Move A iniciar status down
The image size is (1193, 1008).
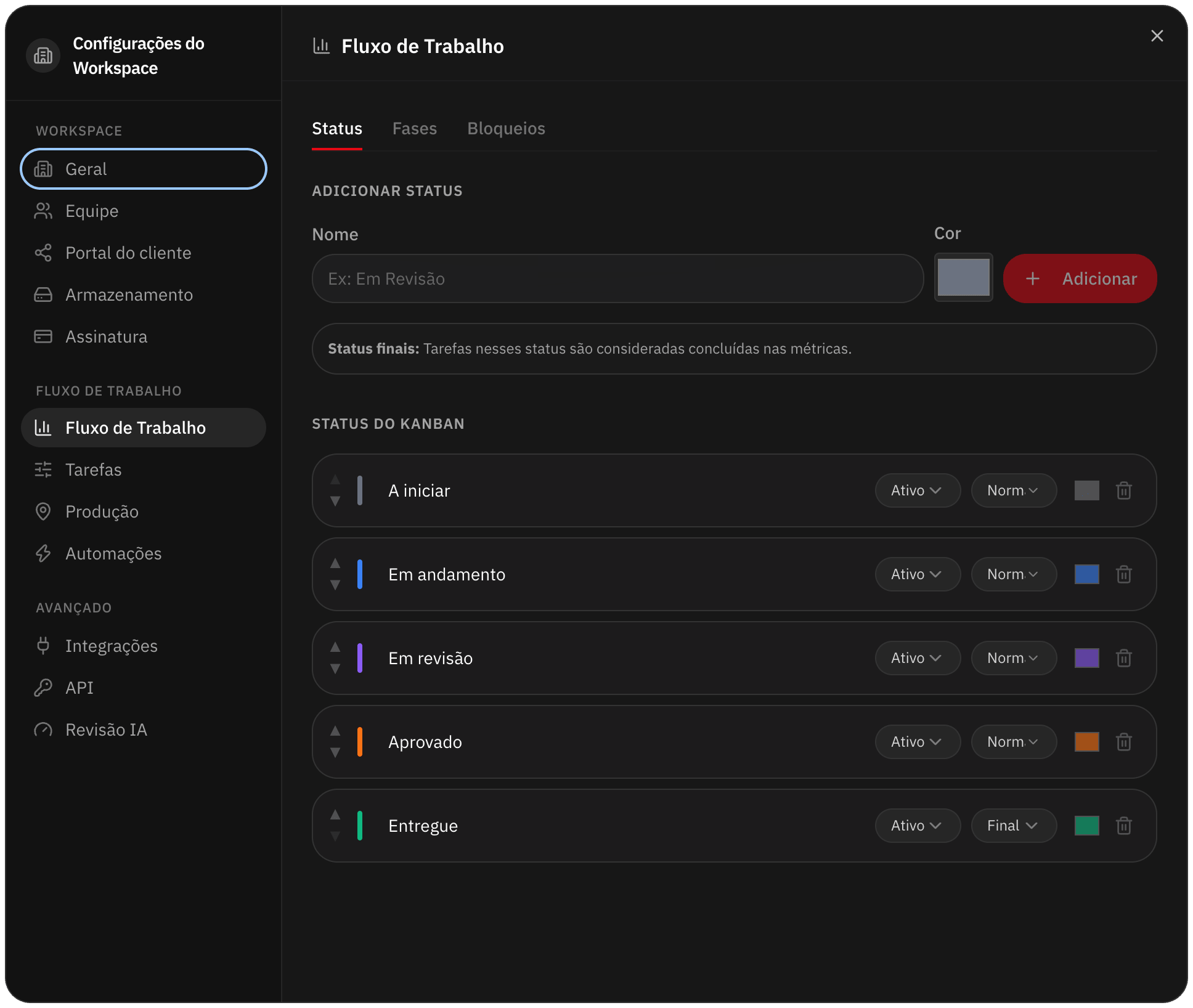coord(335,501)
